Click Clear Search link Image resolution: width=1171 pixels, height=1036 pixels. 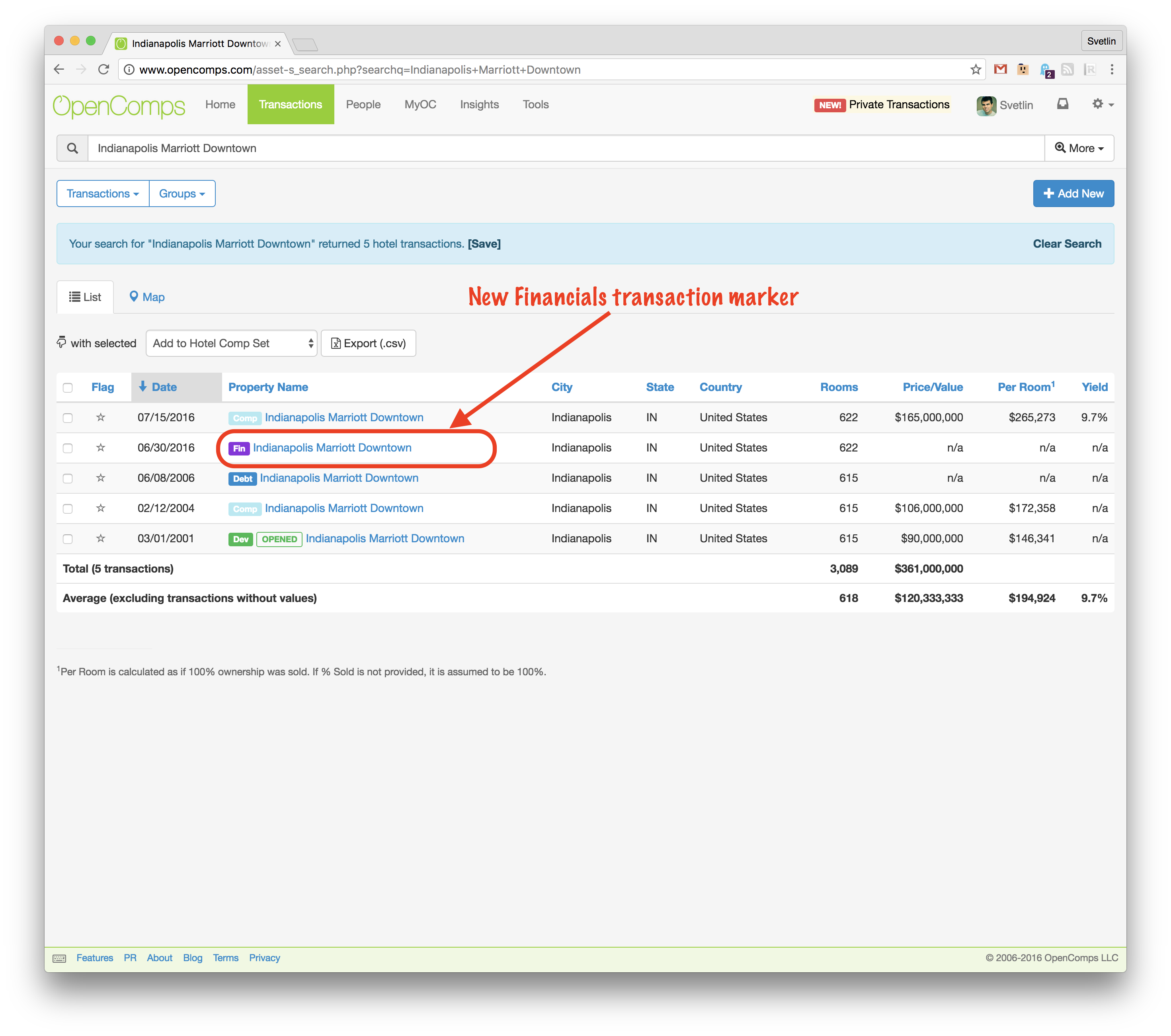tap(1067, 244)
